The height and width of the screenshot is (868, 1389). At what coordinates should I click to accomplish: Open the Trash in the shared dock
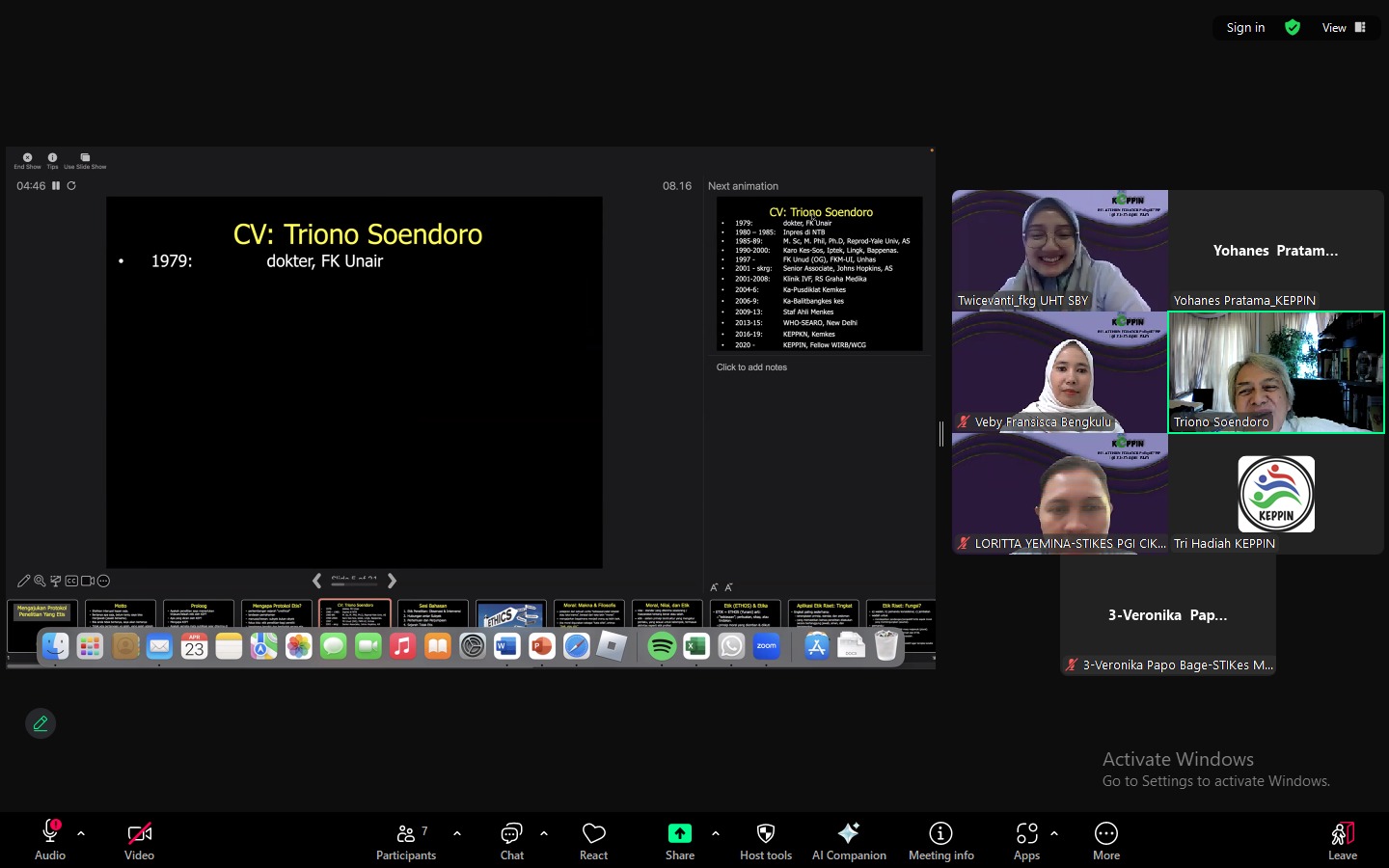tap(886, 646)
